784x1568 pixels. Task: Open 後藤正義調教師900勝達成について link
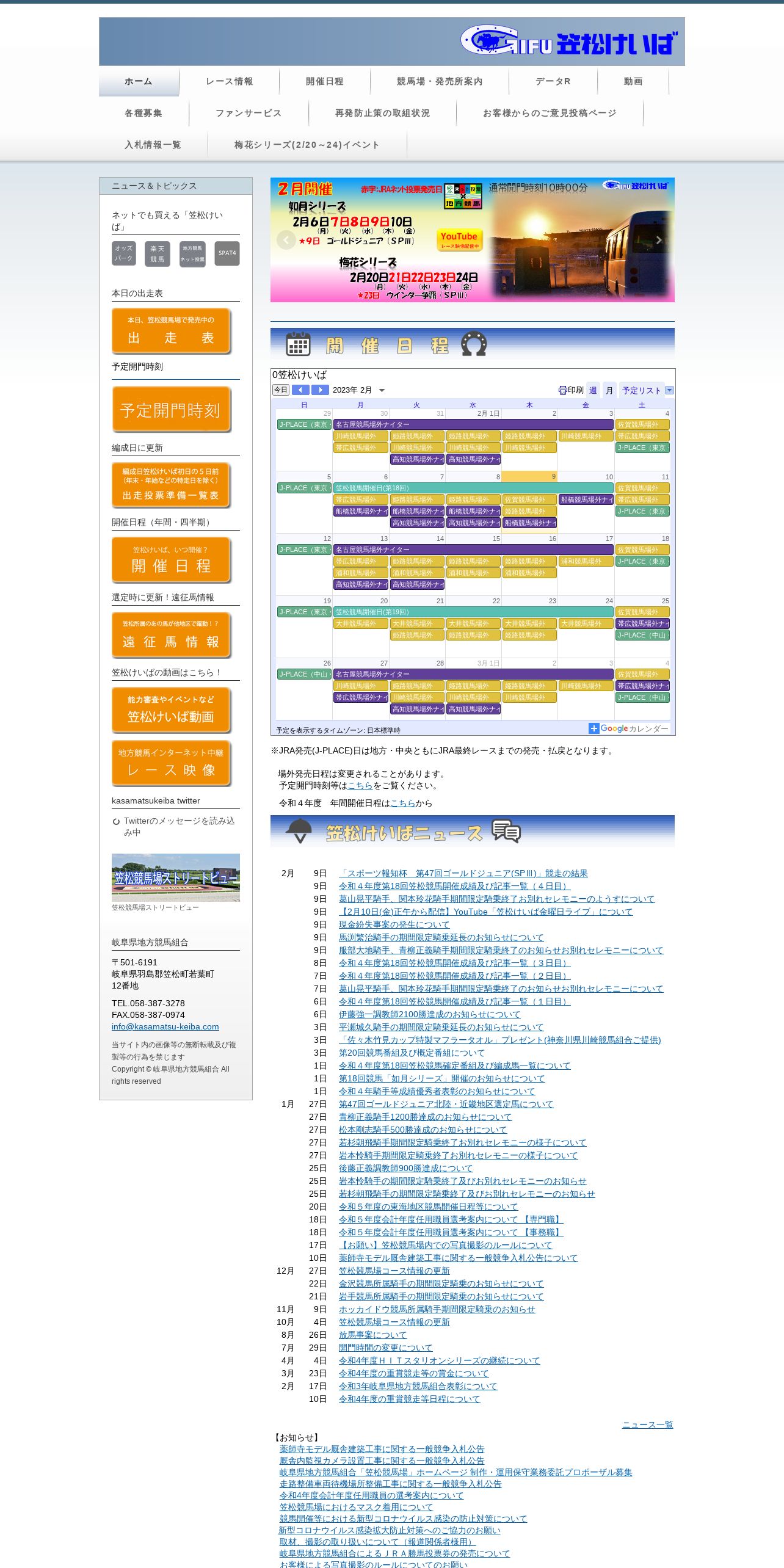click(x=405, y=1168)
